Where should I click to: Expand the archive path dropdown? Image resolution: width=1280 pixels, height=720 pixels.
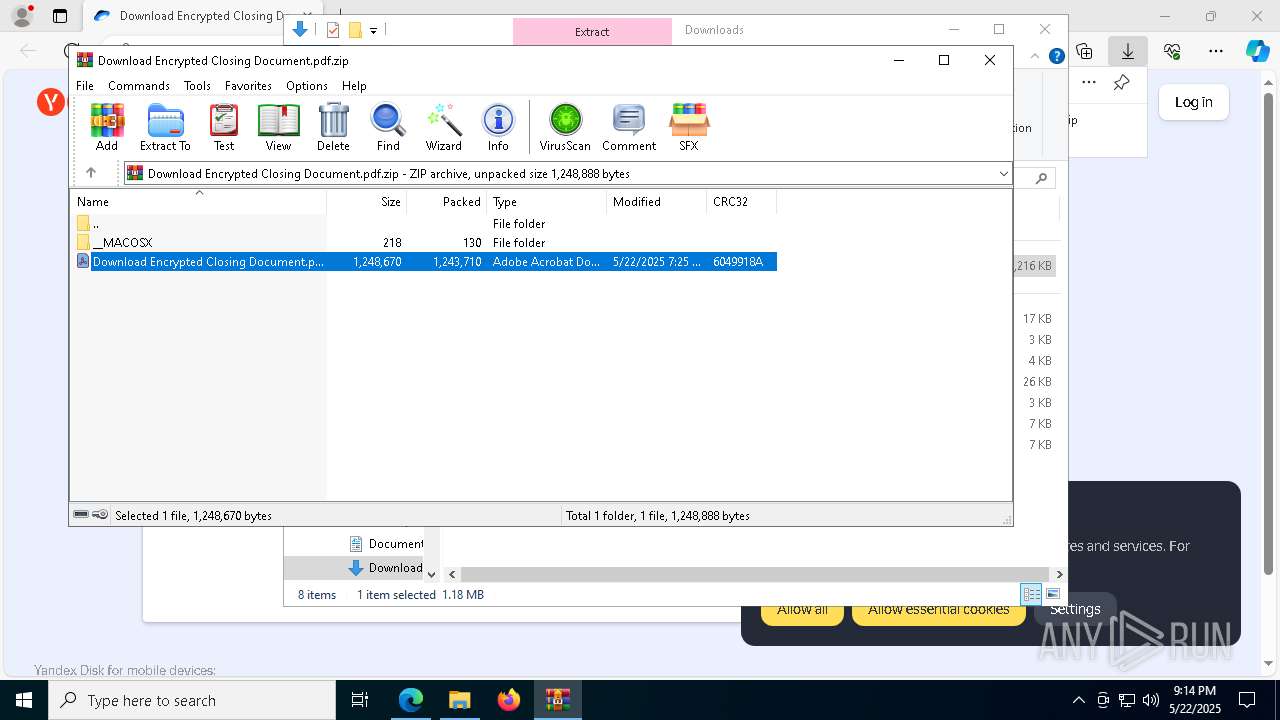tap(1003, 174)
